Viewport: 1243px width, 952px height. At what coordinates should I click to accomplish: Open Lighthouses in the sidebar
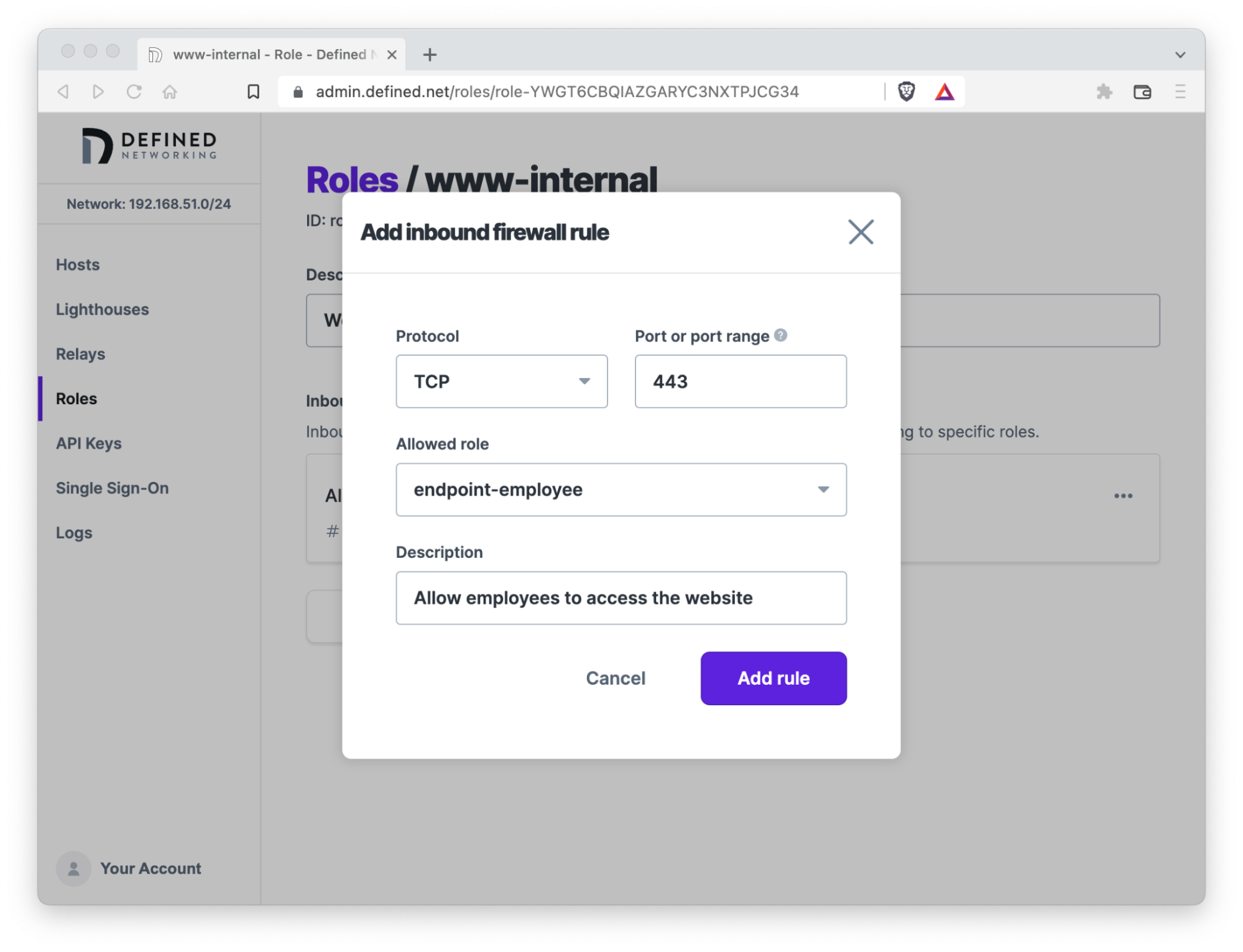pyautogui.click(x=102, y=310)
